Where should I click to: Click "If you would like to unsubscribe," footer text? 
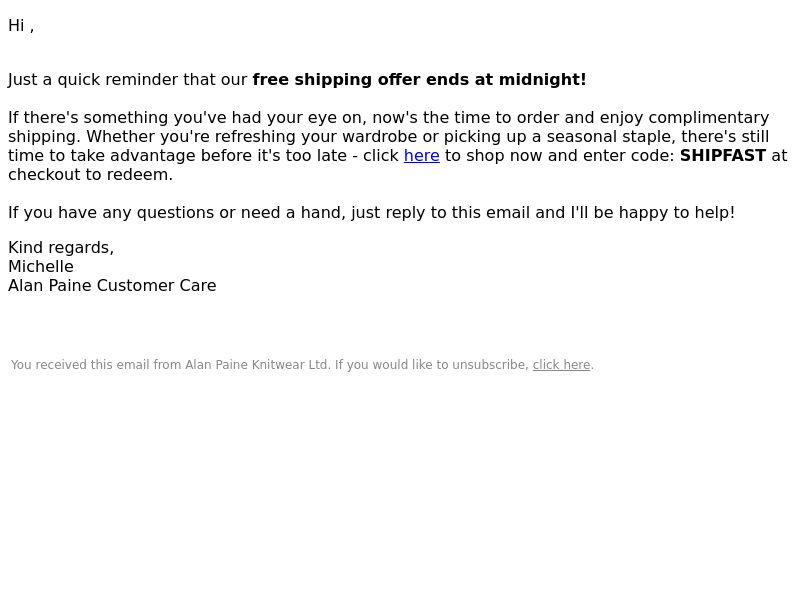coord(432,365)
